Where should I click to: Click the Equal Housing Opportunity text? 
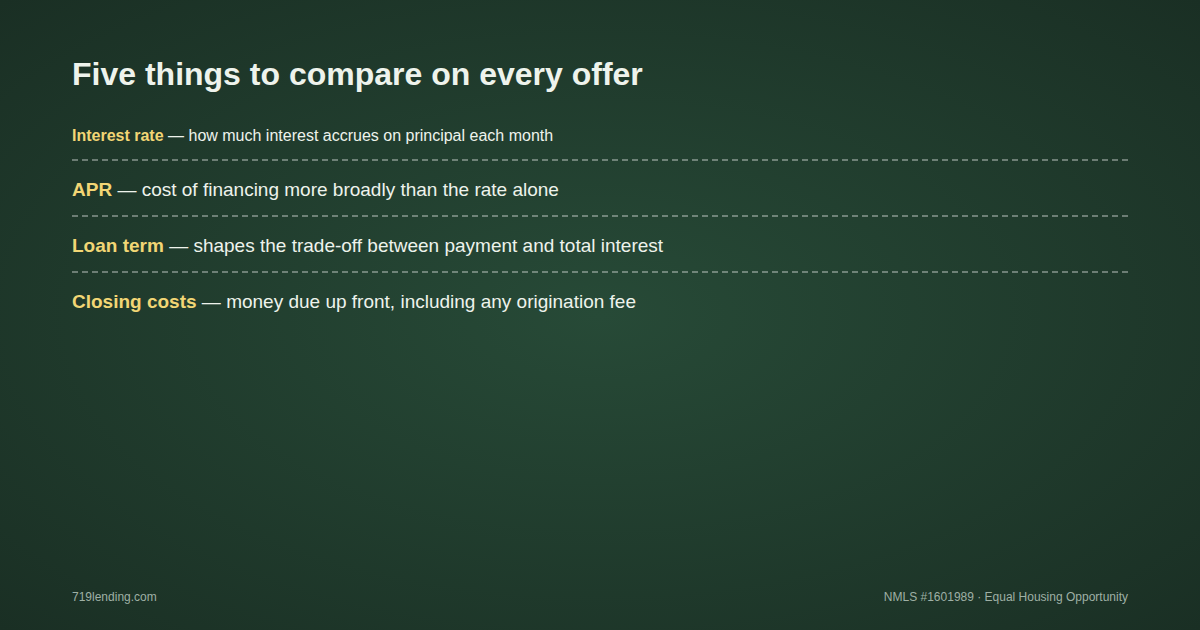pyautogui.click(x=1056, y=597)
